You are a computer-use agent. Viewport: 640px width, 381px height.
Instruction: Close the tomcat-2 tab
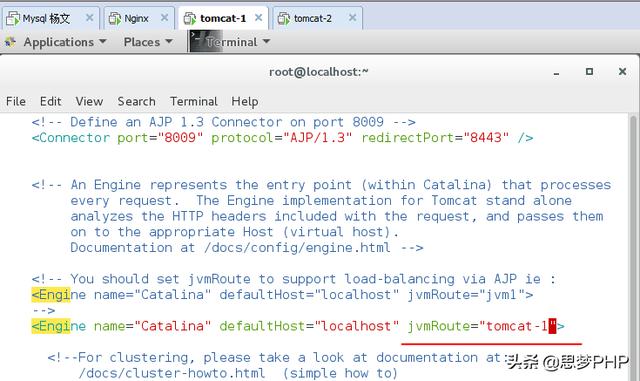click(353, 18)
